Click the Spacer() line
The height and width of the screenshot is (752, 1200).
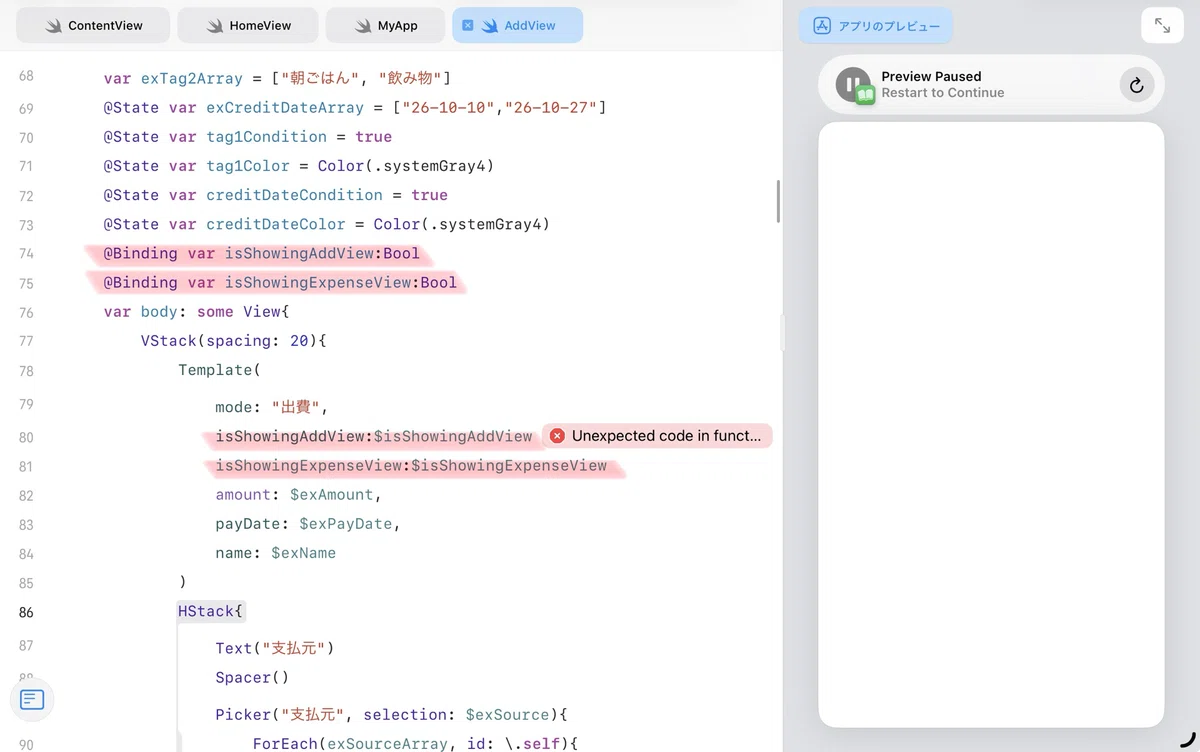click(252, 677)
